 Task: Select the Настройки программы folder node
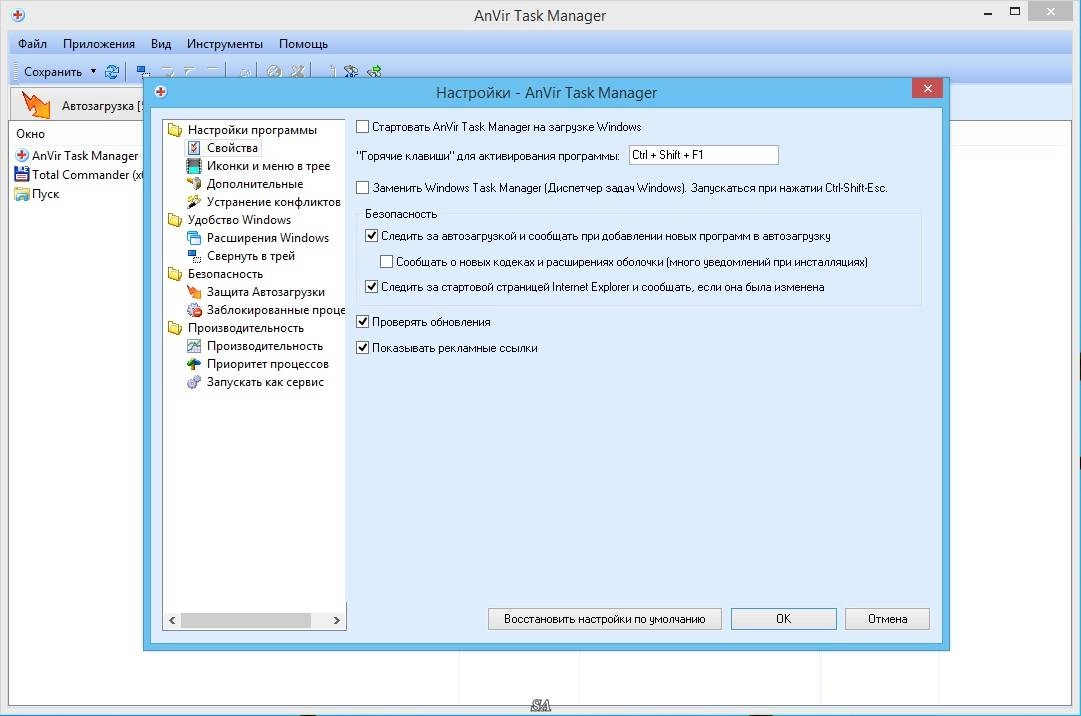point(243,130)
